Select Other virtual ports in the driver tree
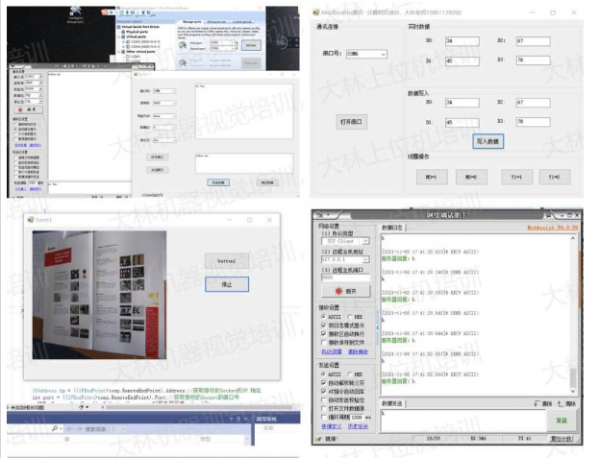 click(x=141, y=52)
